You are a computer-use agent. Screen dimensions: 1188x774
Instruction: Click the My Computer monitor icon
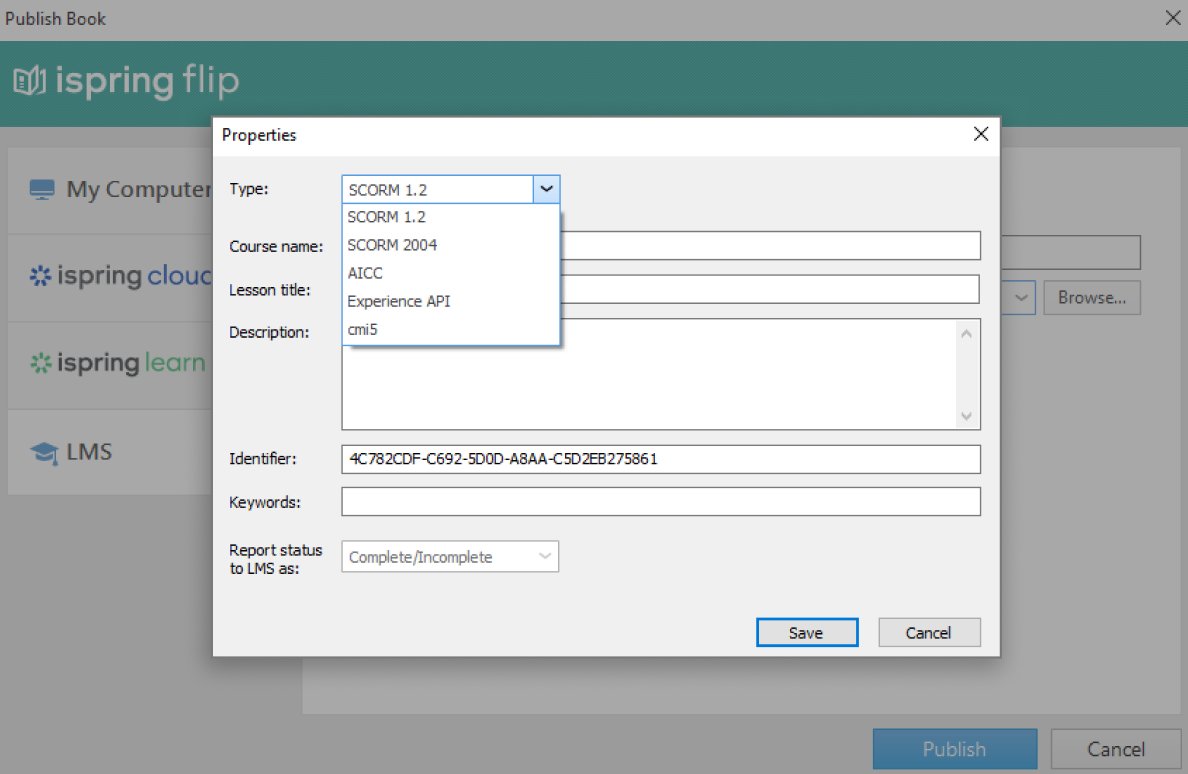pos(41,190)
